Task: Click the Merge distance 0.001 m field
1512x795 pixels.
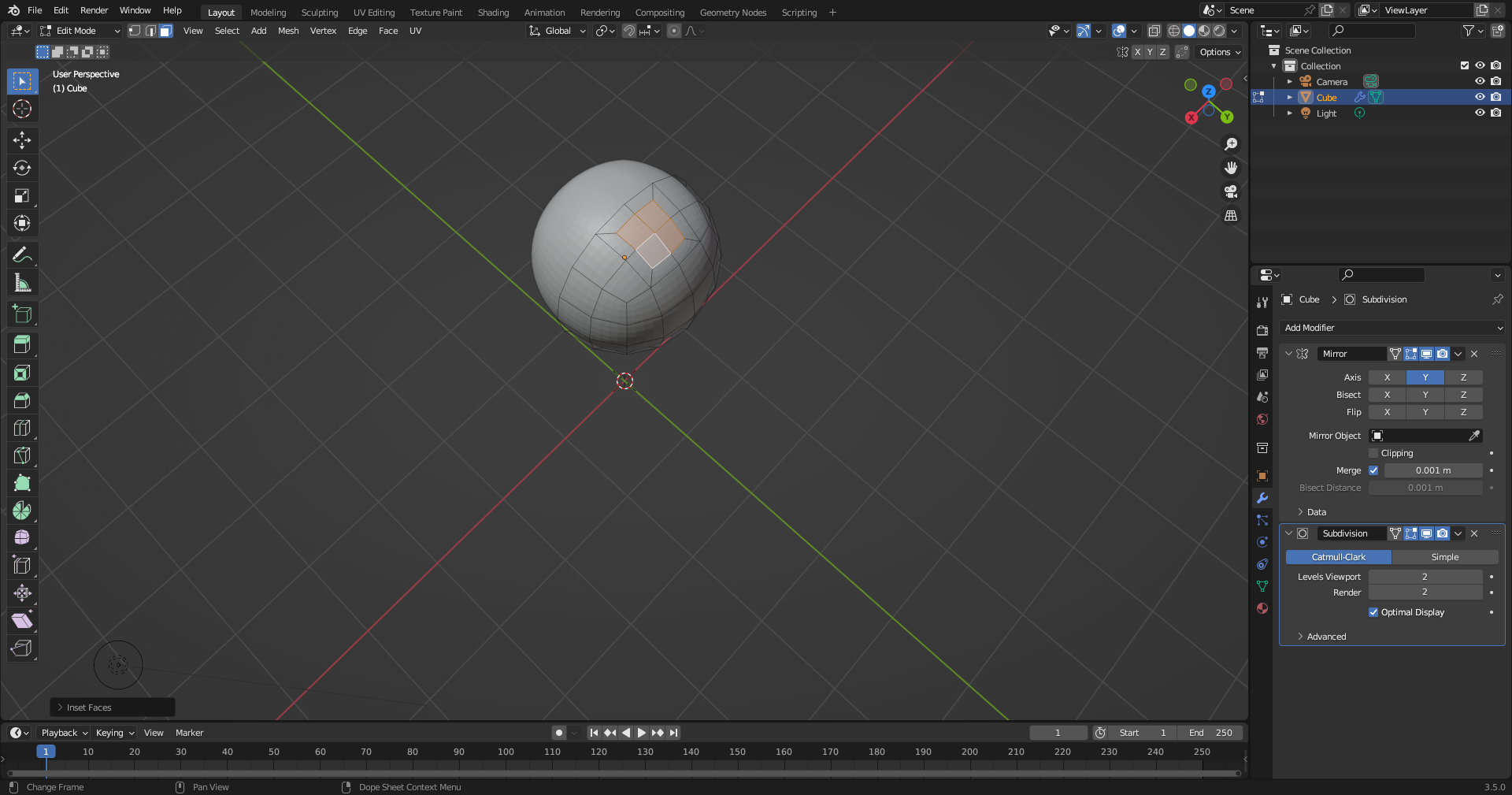Action: pyautogui.click(x=1433, y=470)
